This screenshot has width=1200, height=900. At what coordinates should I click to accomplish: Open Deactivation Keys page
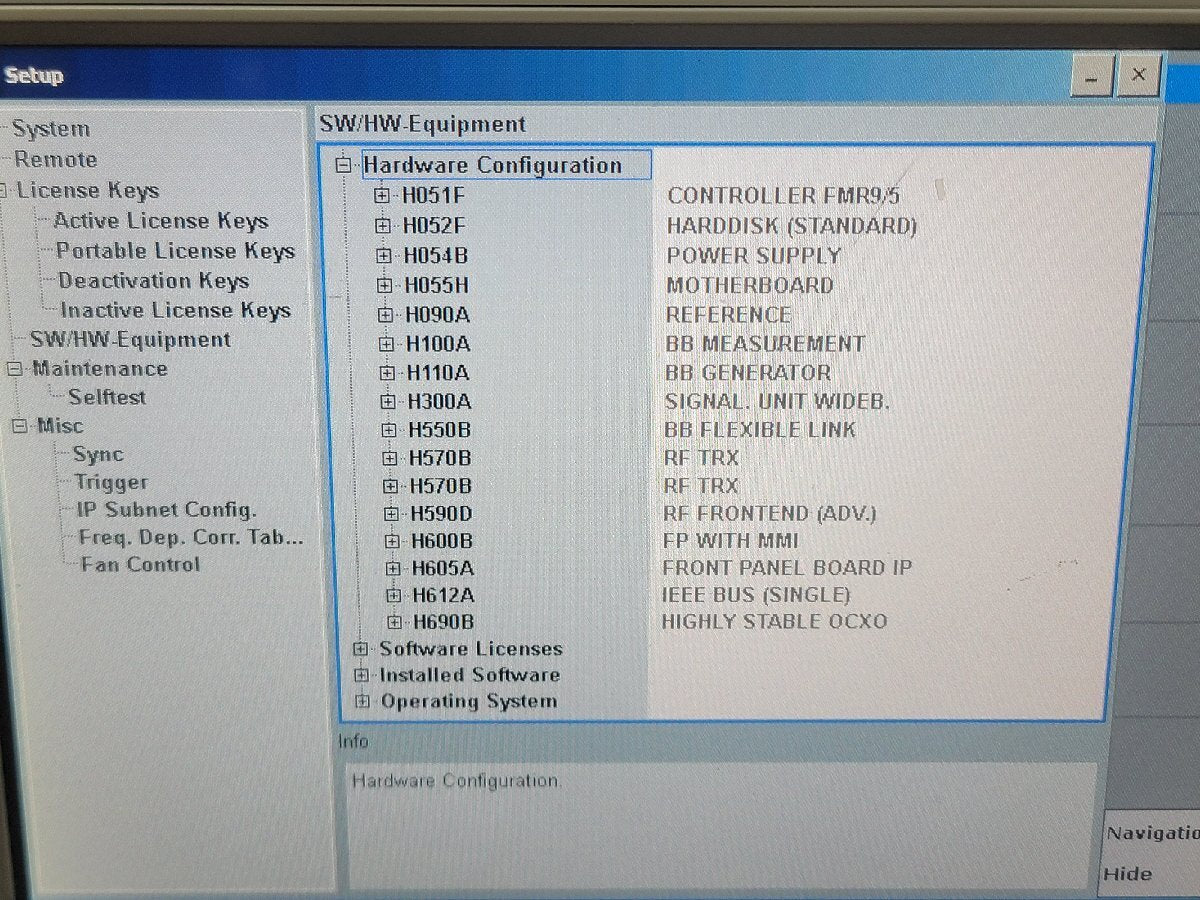(153, 281)
